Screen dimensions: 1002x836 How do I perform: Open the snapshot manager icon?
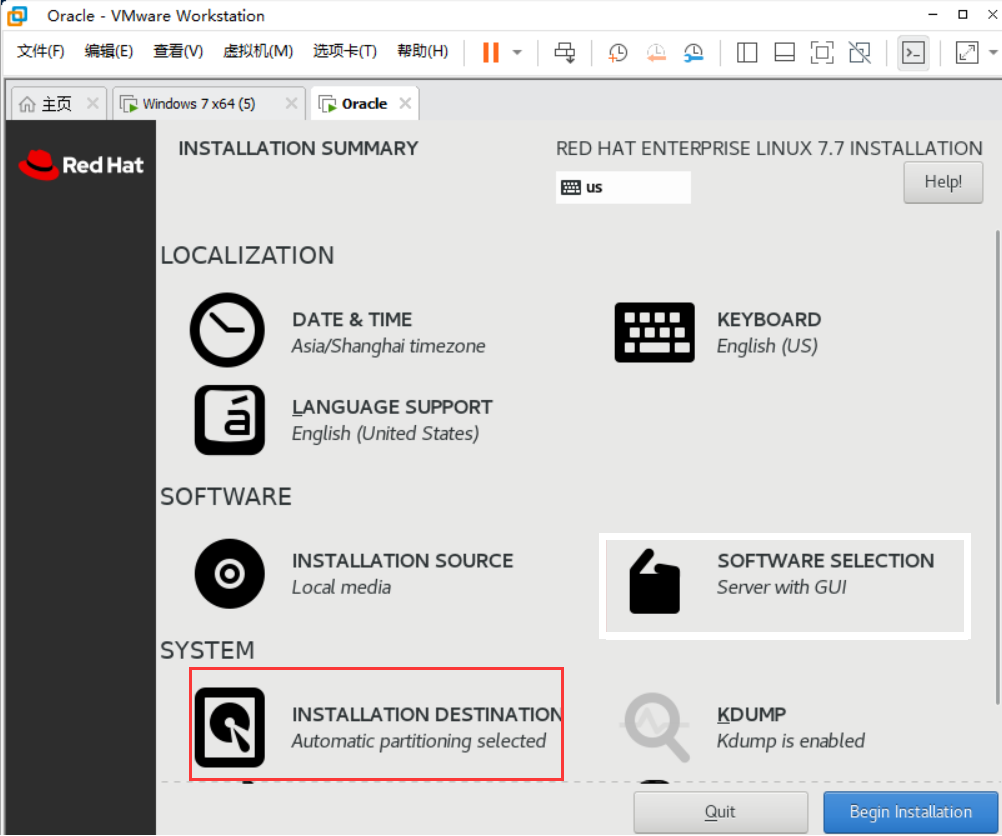point(693,52)
